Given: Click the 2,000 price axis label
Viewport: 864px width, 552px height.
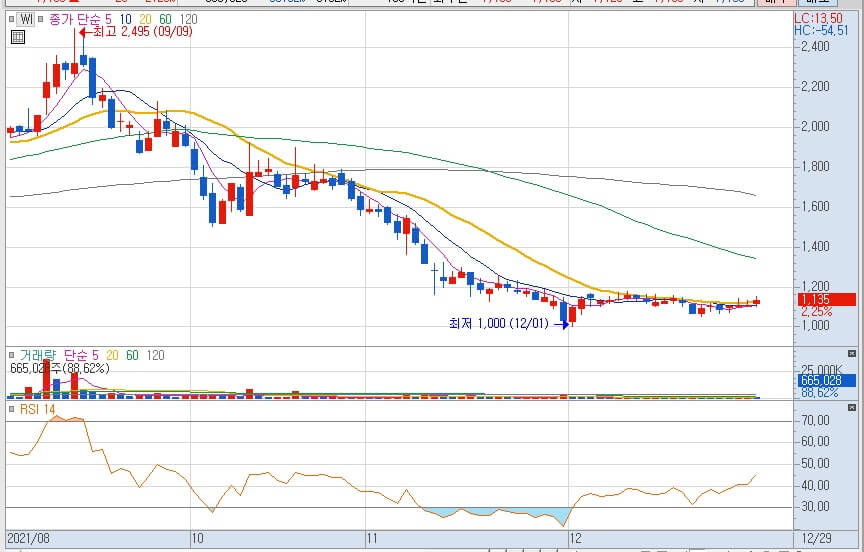Looking at the screenshot, I should tap(815, 126).
